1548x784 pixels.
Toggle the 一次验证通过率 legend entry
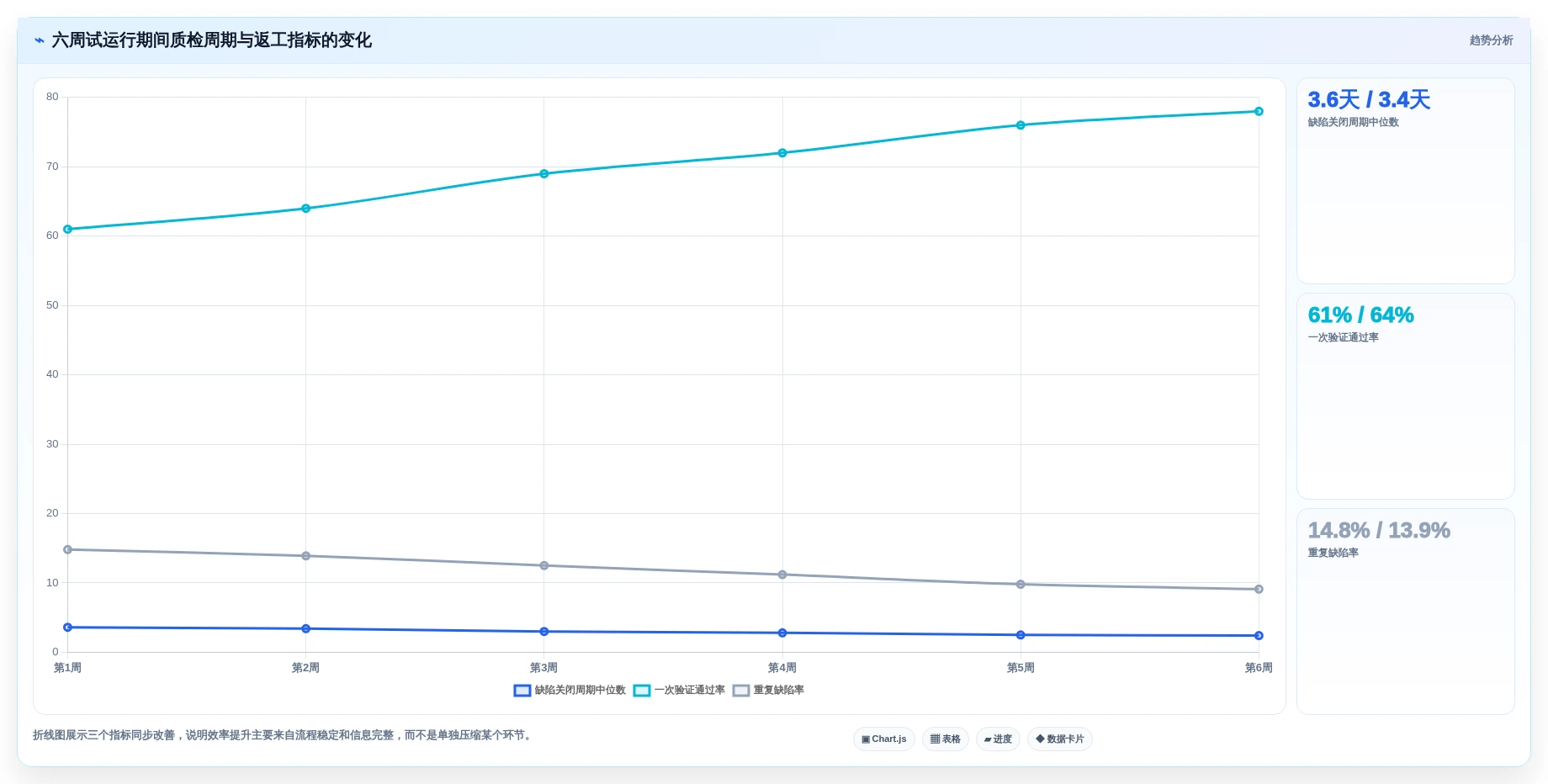coord(679,690)
